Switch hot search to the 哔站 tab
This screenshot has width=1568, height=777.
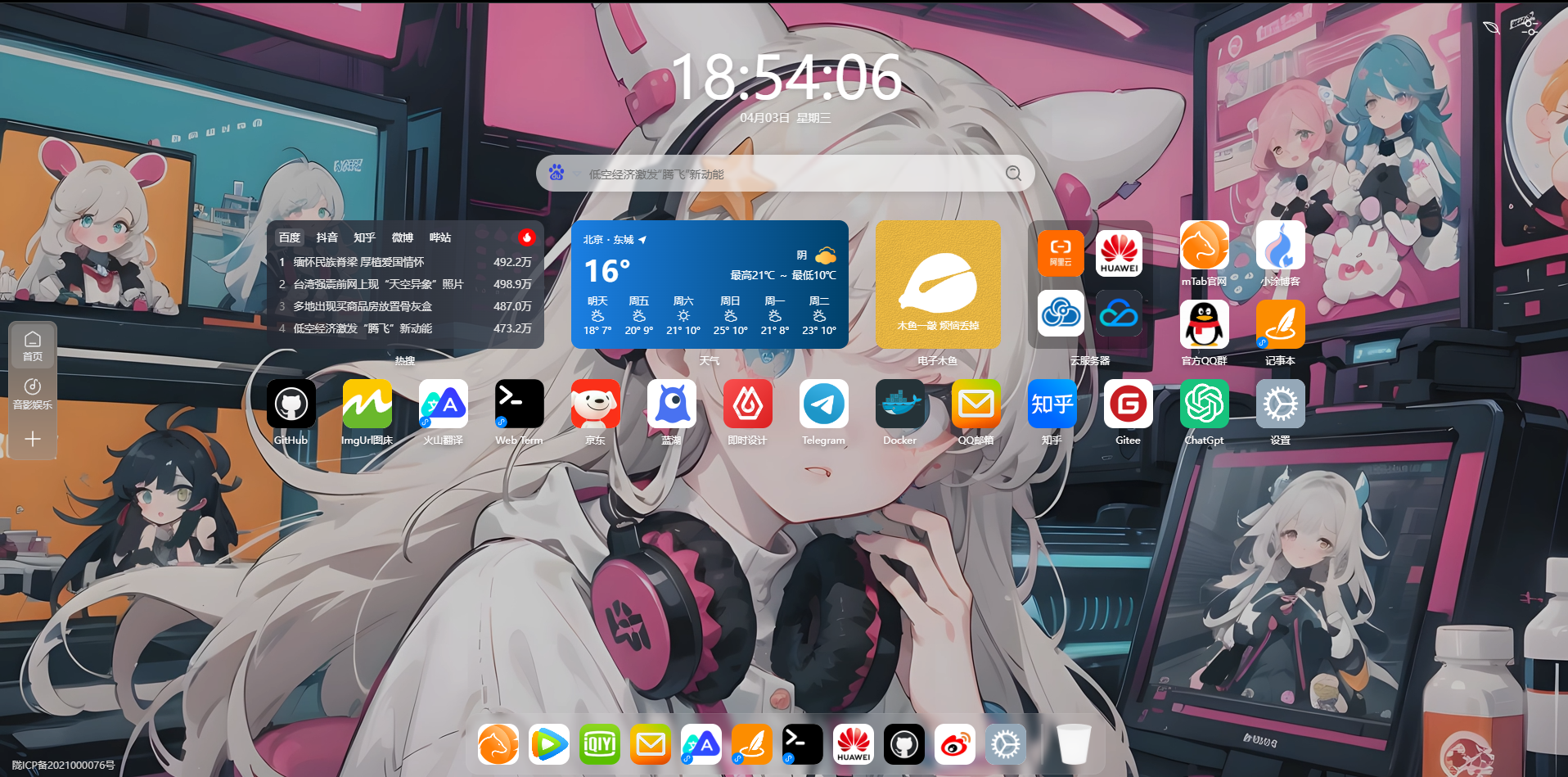point(439,237)
